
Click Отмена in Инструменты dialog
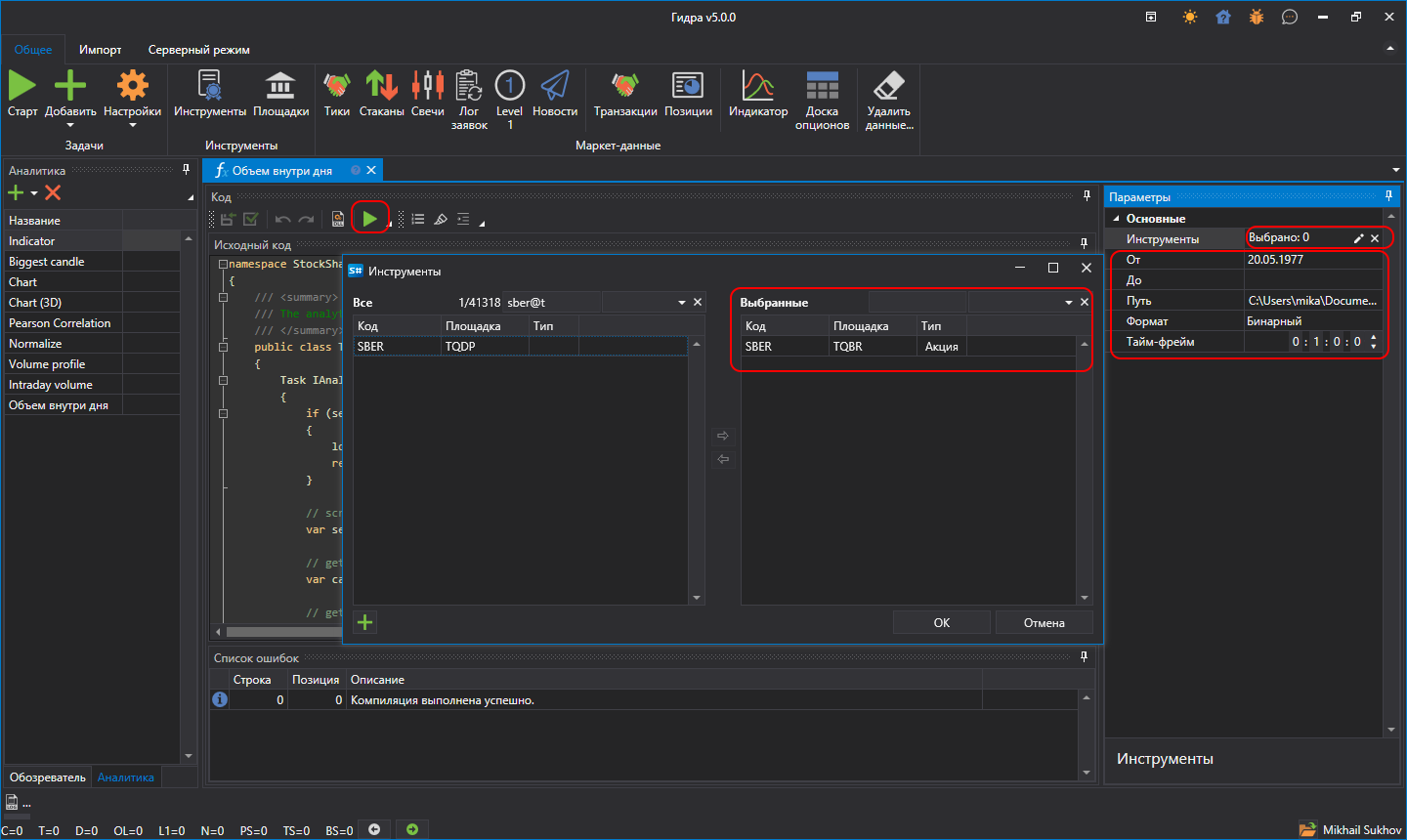(1045, 622)
